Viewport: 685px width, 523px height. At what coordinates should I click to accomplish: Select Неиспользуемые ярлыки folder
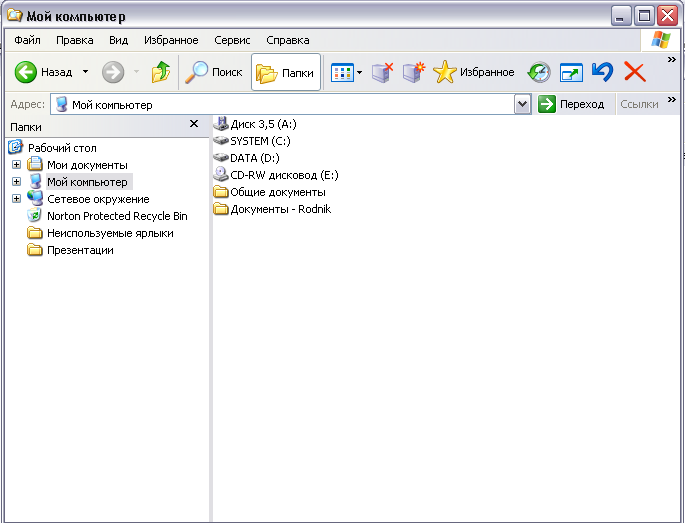[110, 233]
